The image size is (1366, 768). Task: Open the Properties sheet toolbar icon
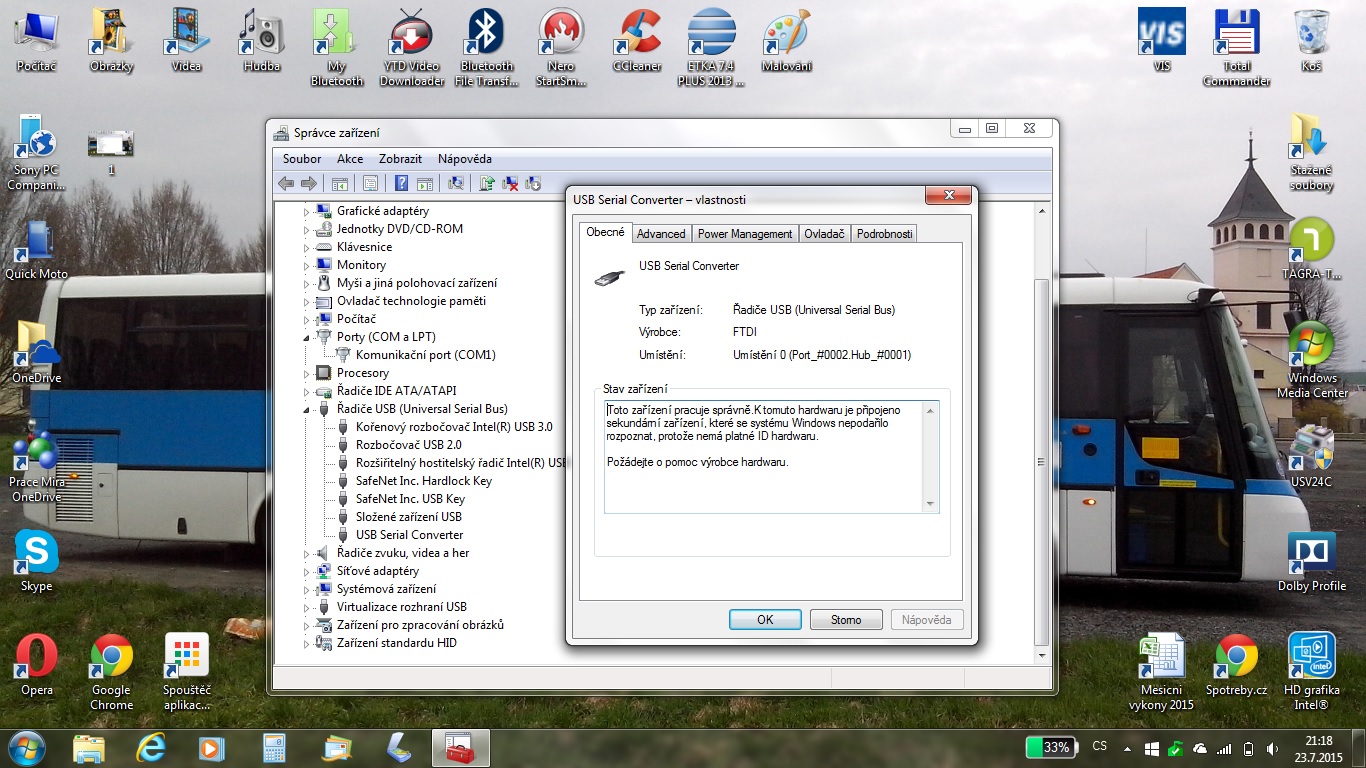371,183
